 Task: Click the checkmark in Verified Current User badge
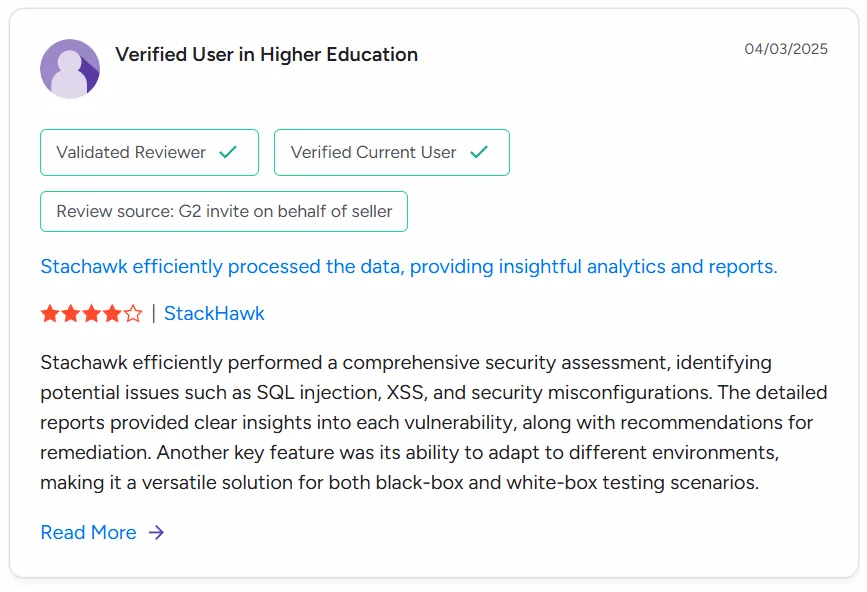click(x=479, y=152)
